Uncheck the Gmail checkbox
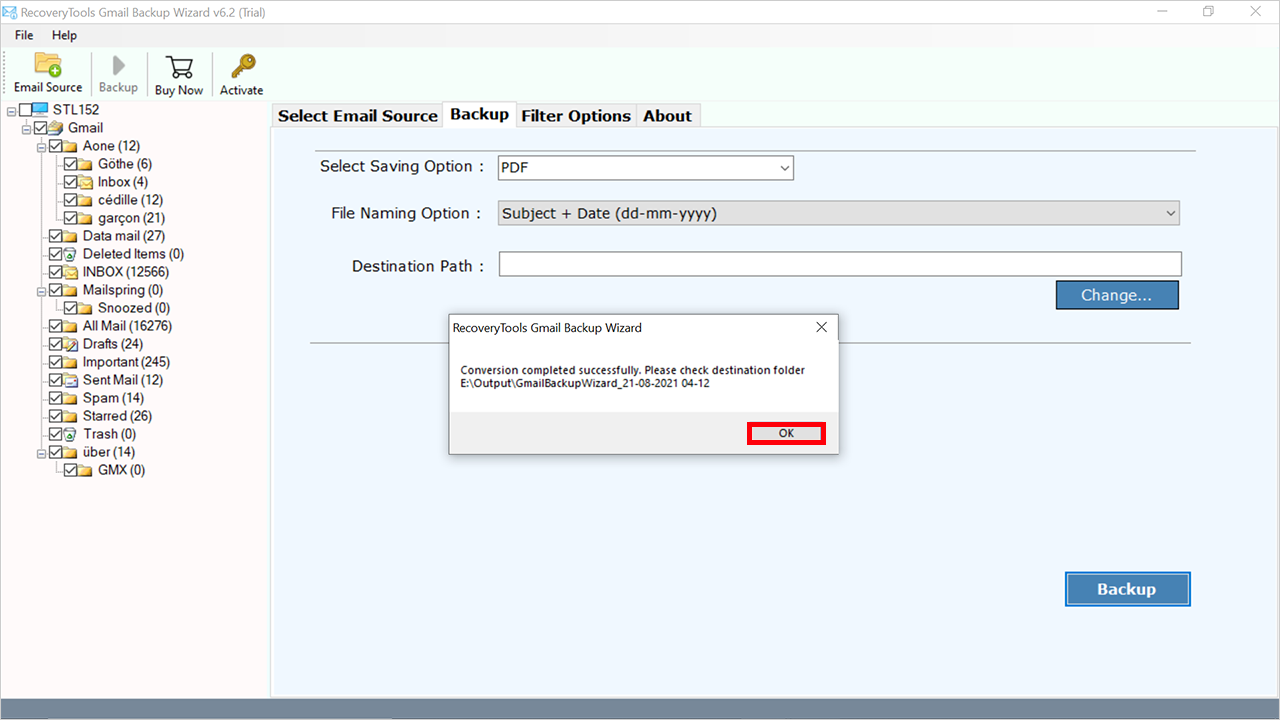This screenshot has height=720, width=1280. pyautogui.click(x=40, y=128)
